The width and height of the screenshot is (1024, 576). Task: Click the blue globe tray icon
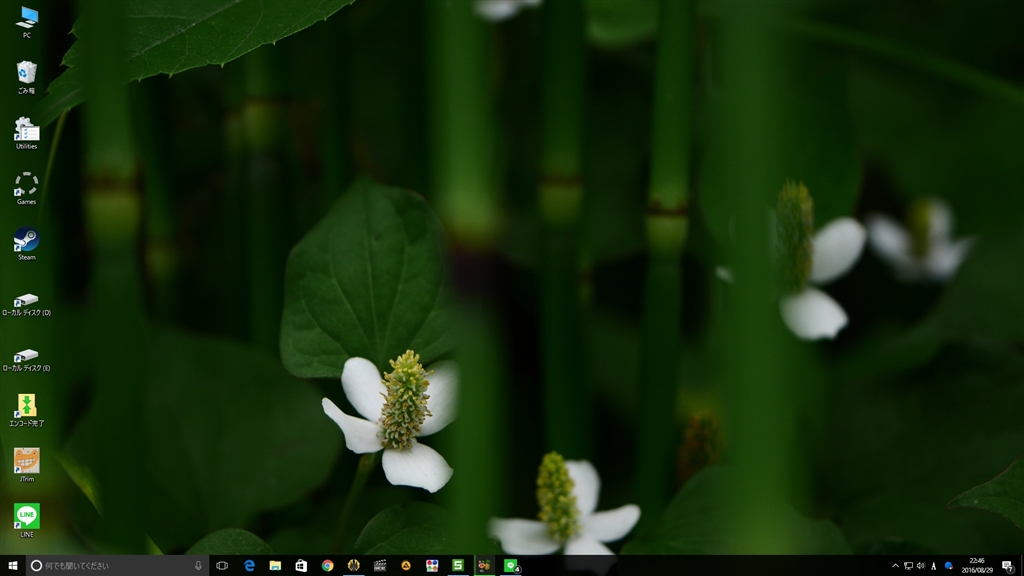tap(948, 566)
